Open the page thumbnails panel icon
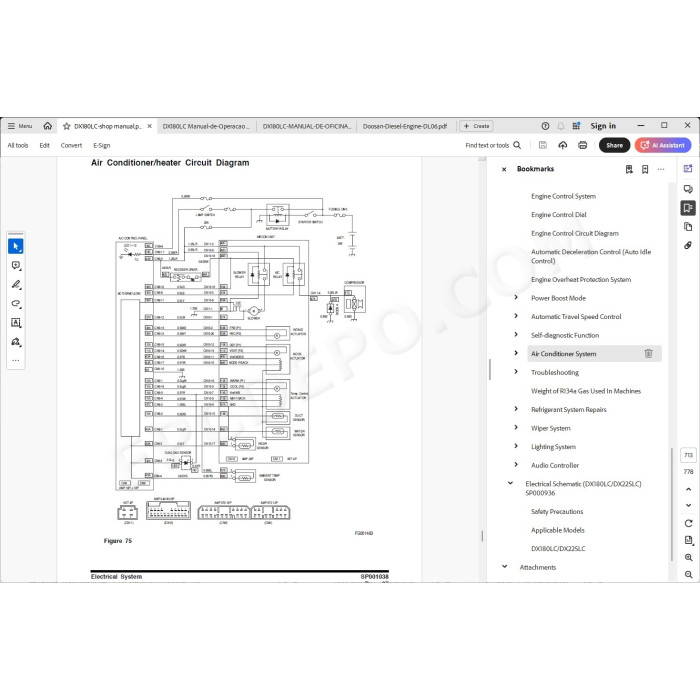The height and width of the screenshot is (700, 700). click(x=688, y=227)
